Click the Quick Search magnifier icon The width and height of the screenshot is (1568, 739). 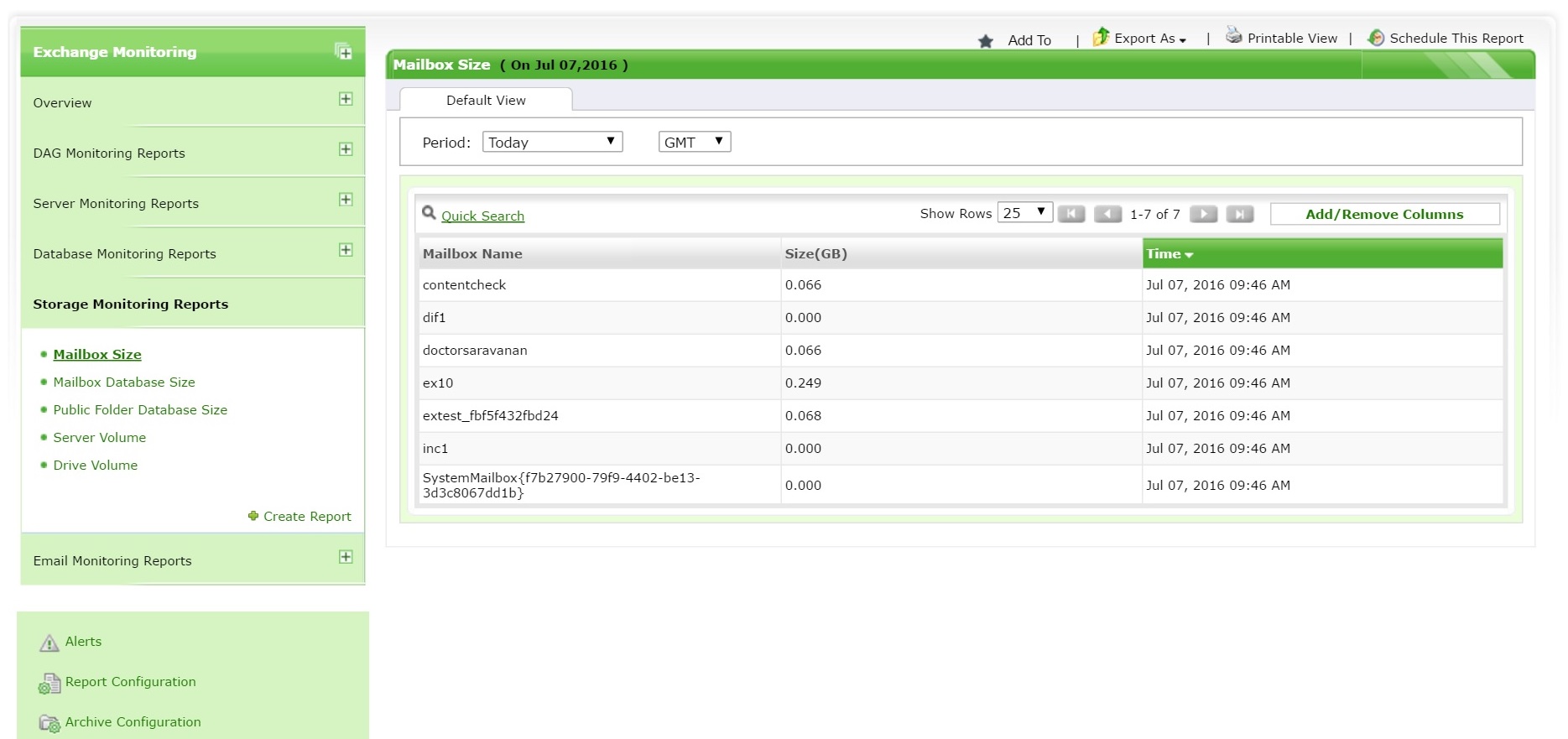(429, 213)
